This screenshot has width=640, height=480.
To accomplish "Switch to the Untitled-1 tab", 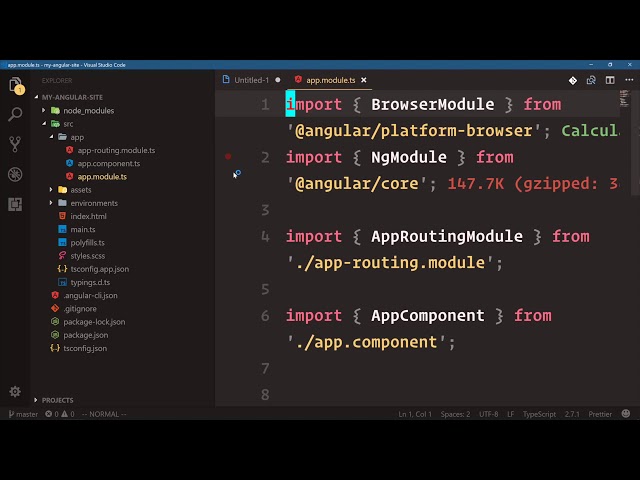I will [x=251, y=80].
